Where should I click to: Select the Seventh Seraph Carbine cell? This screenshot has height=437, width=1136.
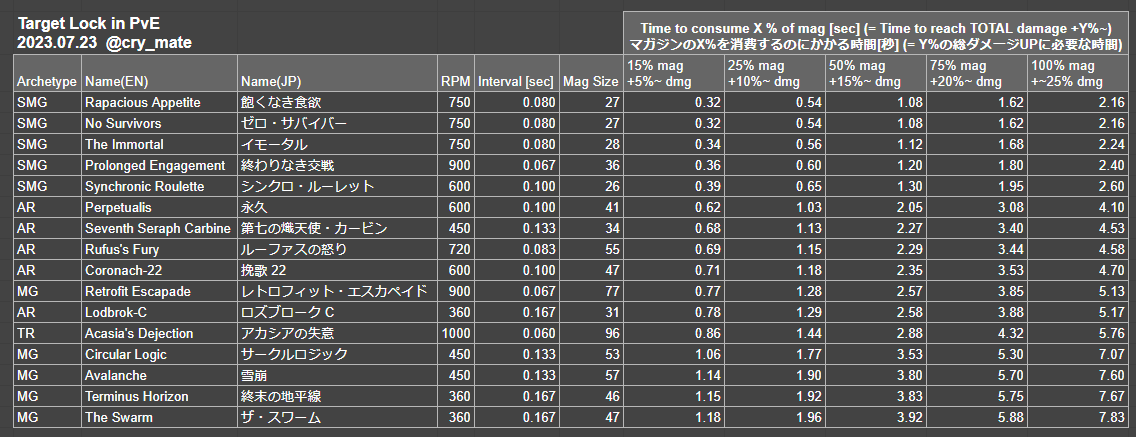(x=158, y=229)
